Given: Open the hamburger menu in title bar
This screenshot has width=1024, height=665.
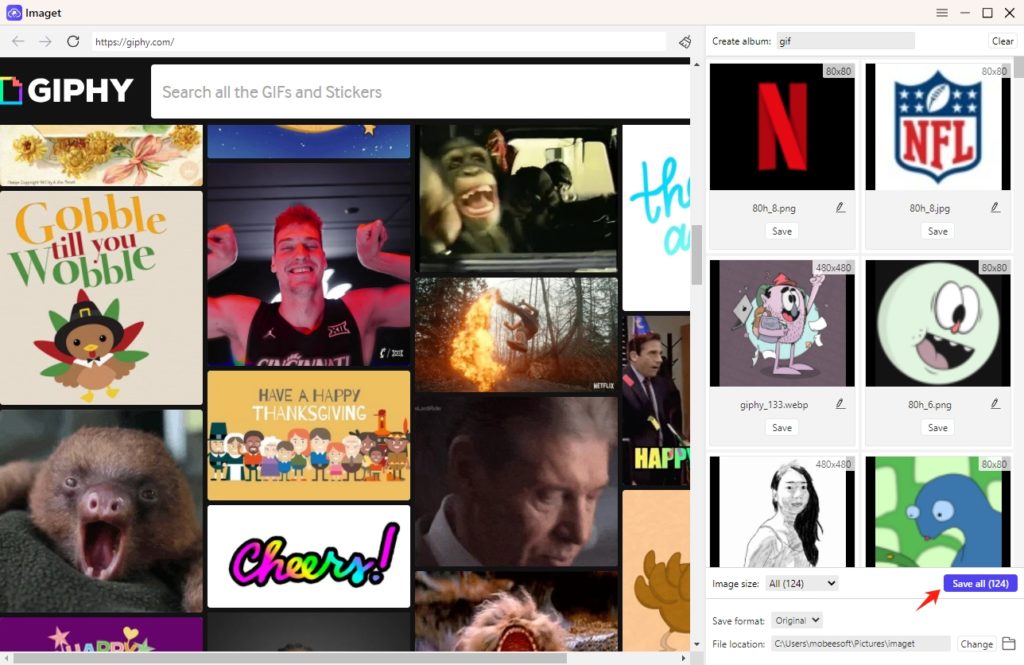Looking at the screenshot, I should coord(941,13).
